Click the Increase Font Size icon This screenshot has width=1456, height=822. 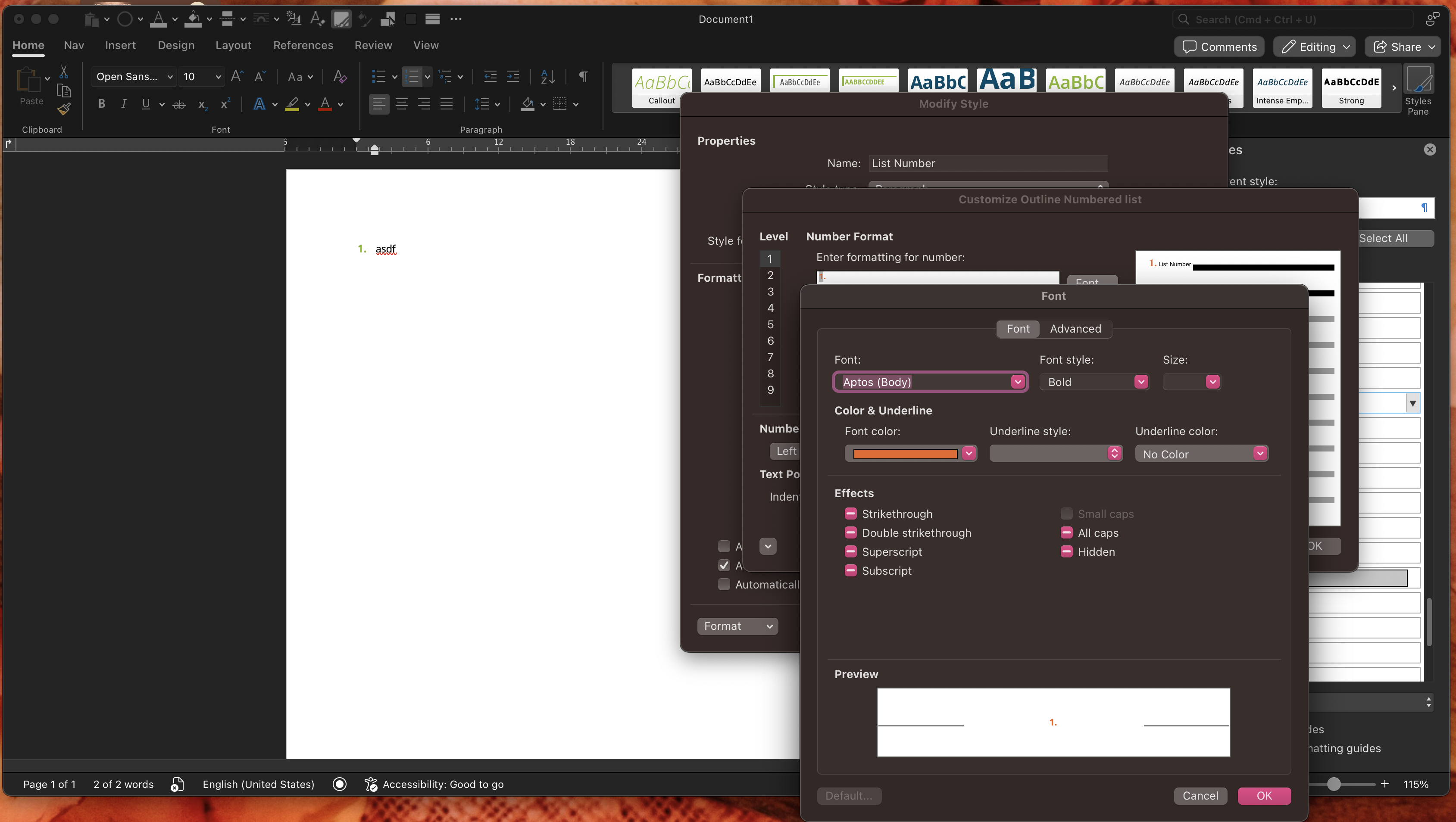tap(237, 76)
